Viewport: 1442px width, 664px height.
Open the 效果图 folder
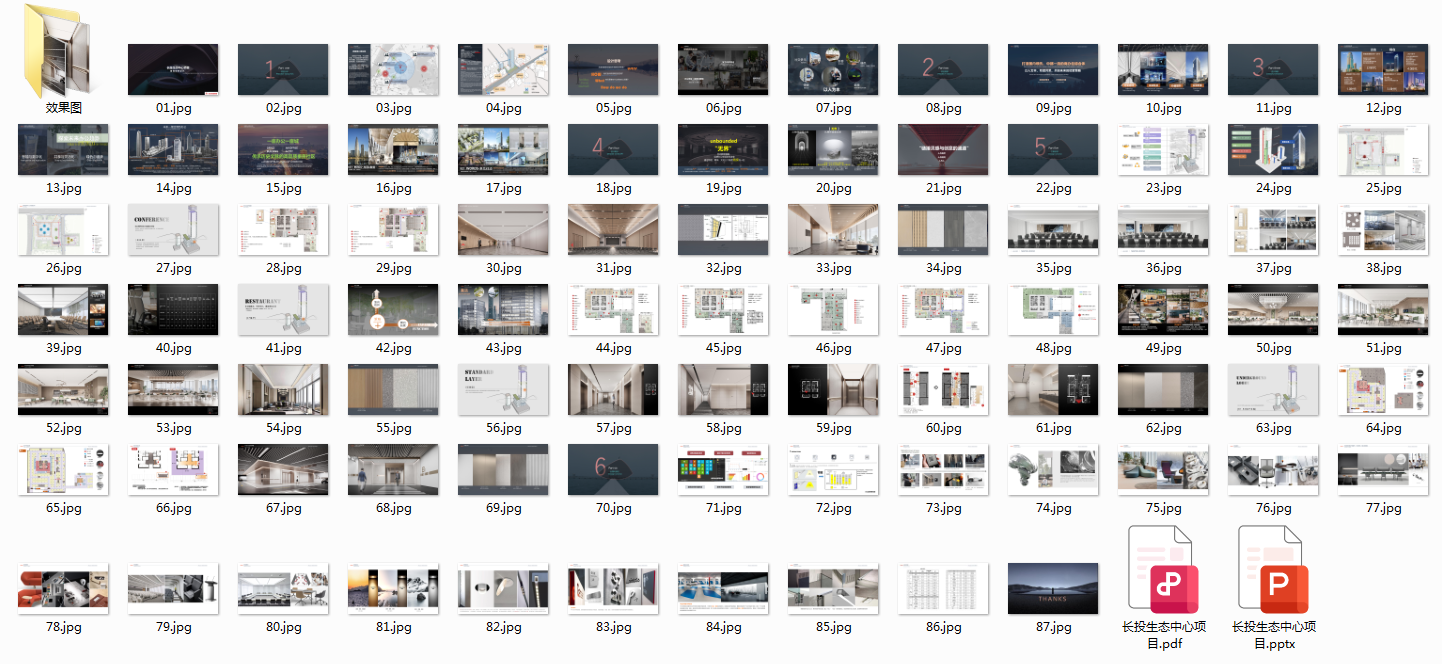[x=63, y=50]
